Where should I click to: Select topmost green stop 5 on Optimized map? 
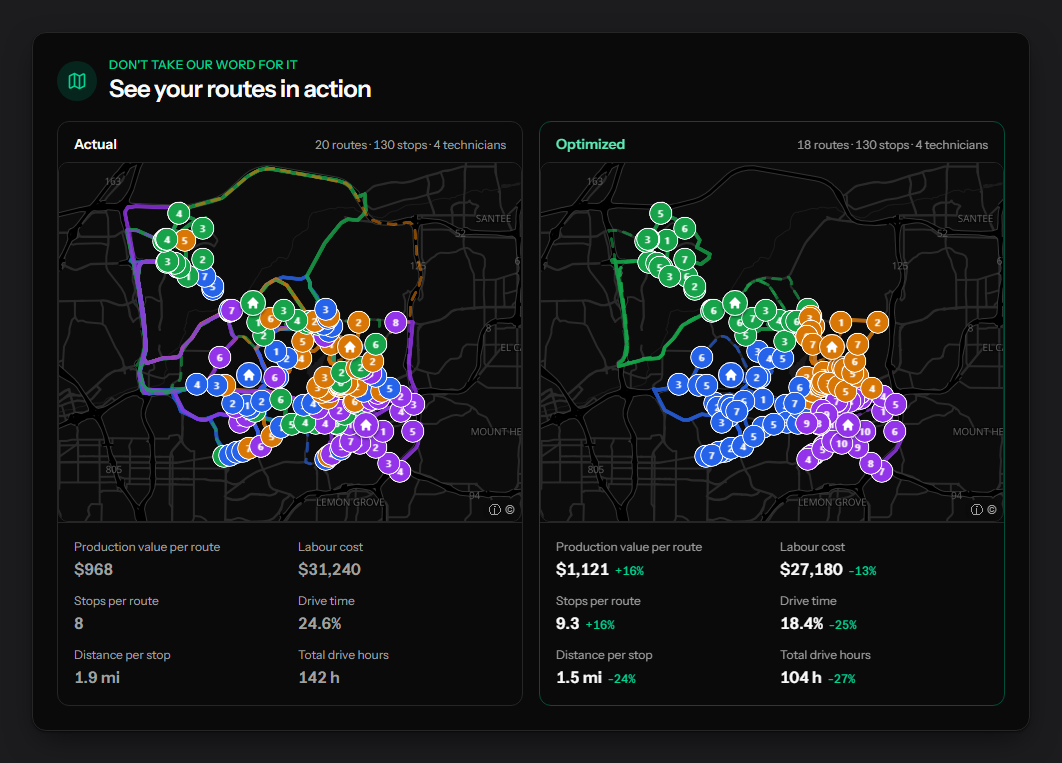660,214
